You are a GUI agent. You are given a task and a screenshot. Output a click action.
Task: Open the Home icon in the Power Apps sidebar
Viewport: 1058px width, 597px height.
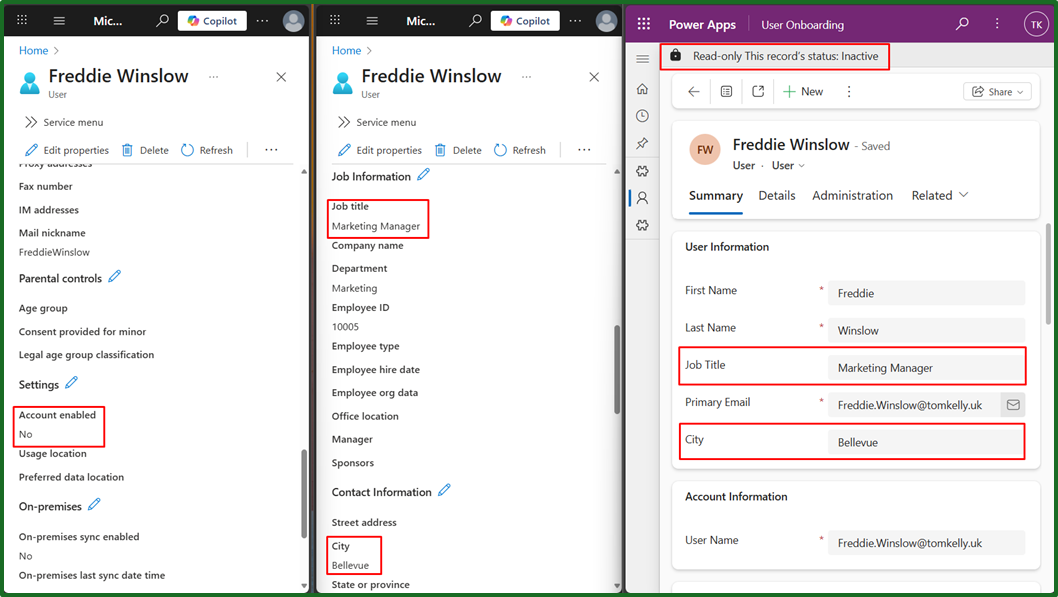642,88
